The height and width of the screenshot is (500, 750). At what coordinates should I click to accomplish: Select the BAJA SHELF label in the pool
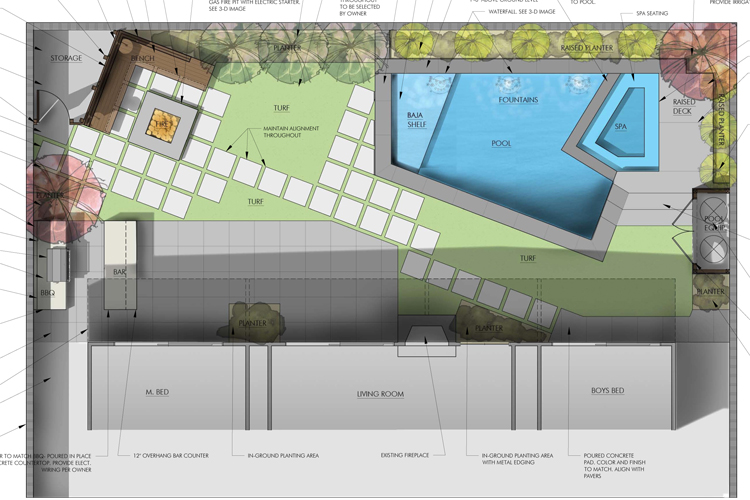(417, 120)
